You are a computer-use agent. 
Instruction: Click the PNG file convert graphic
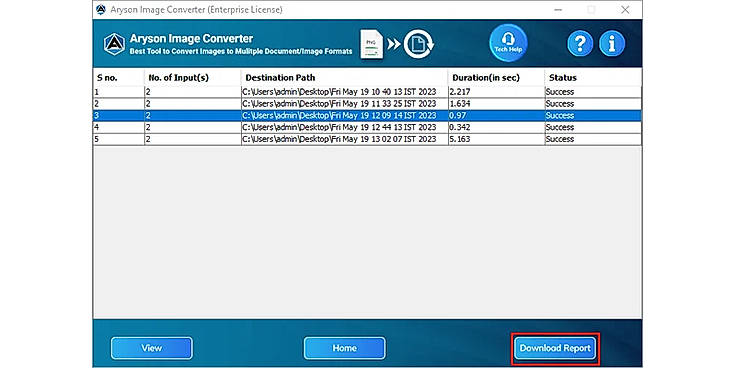coord(372,45)
